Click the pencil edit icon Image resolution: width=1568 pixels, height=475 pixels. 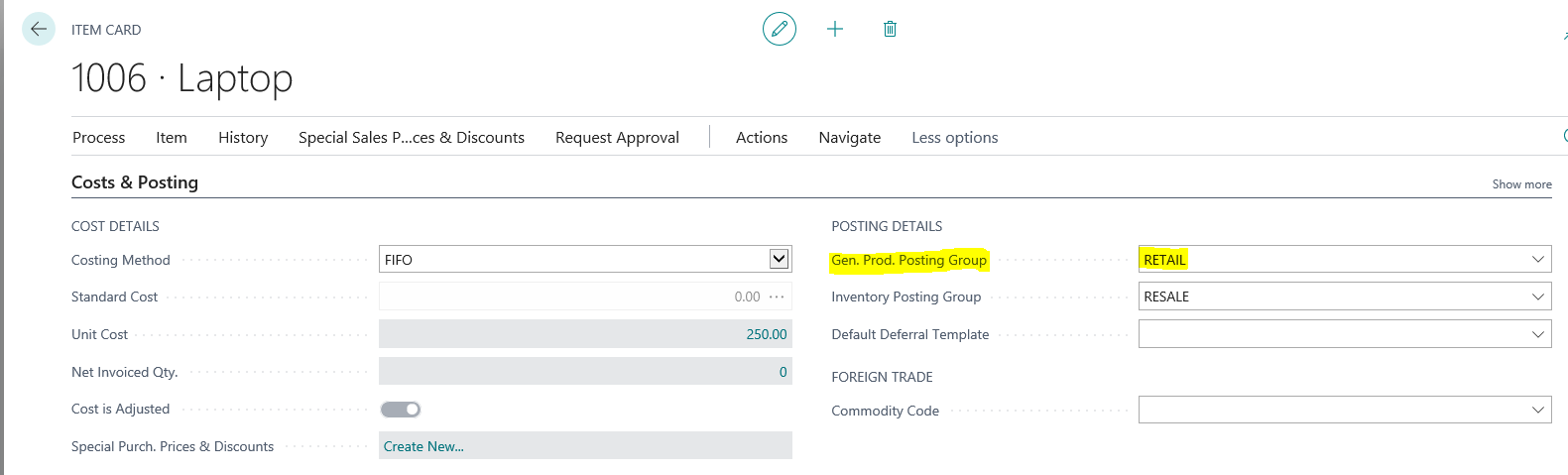coord(780,29)
